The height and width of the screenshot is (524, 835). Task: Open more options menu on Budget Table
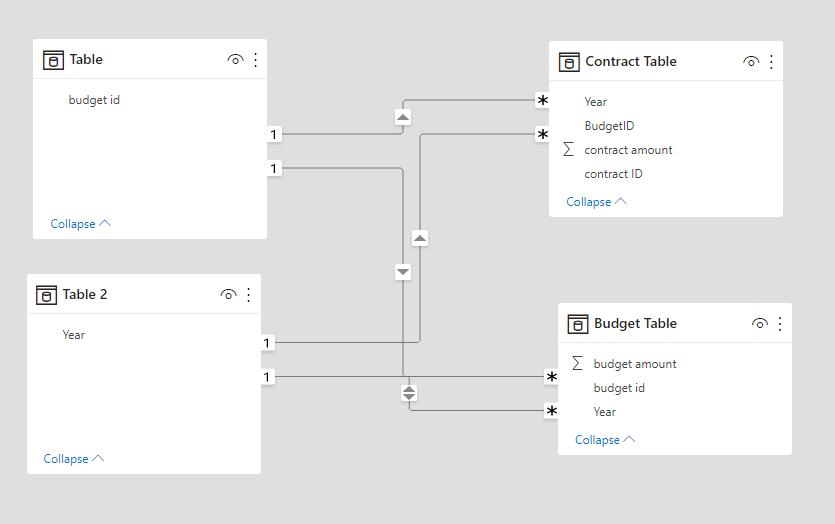[780, 323]
